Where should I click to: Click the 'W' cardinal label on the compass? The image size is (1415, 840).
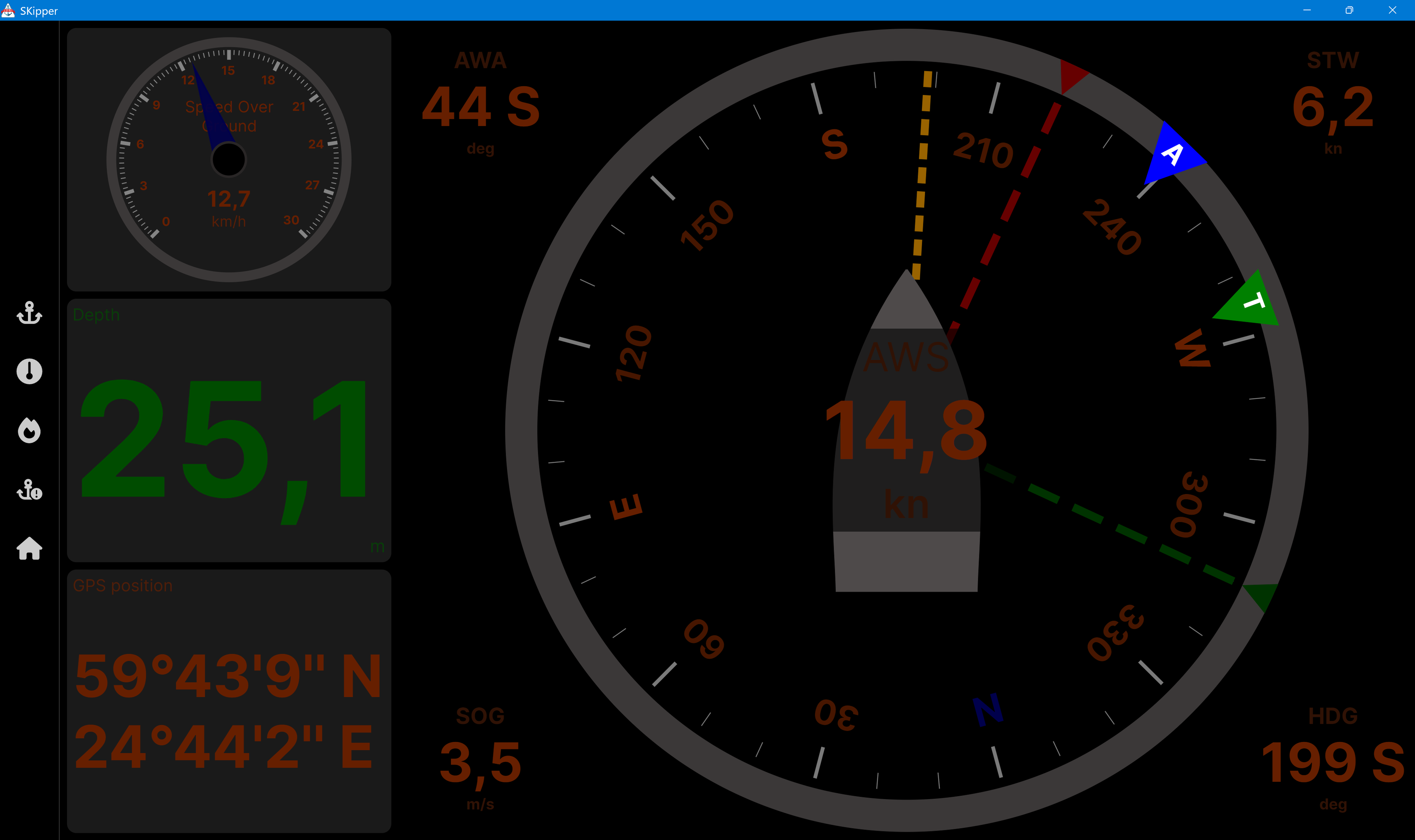[x=1193, y=348]
